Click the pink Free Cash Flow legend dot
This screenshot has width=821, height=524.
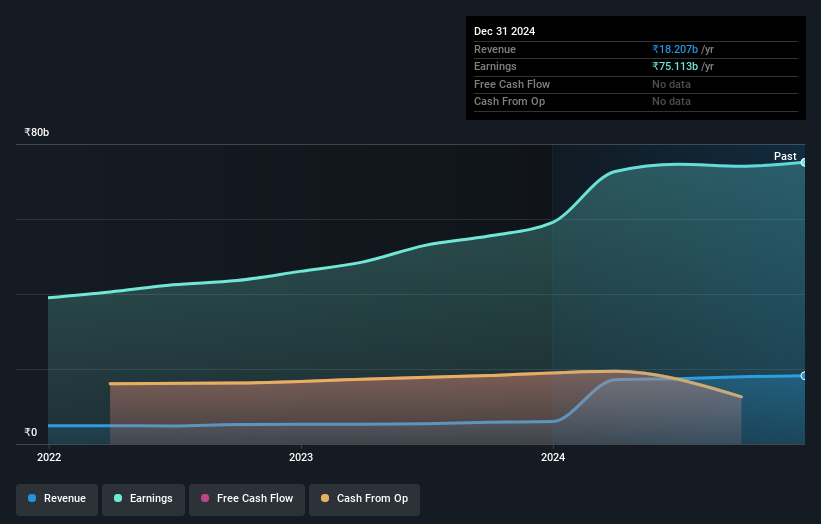click(205, 498)
